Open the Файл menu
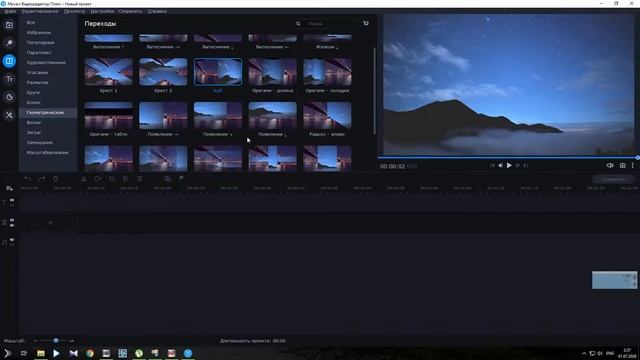 (x=10, y=11)
